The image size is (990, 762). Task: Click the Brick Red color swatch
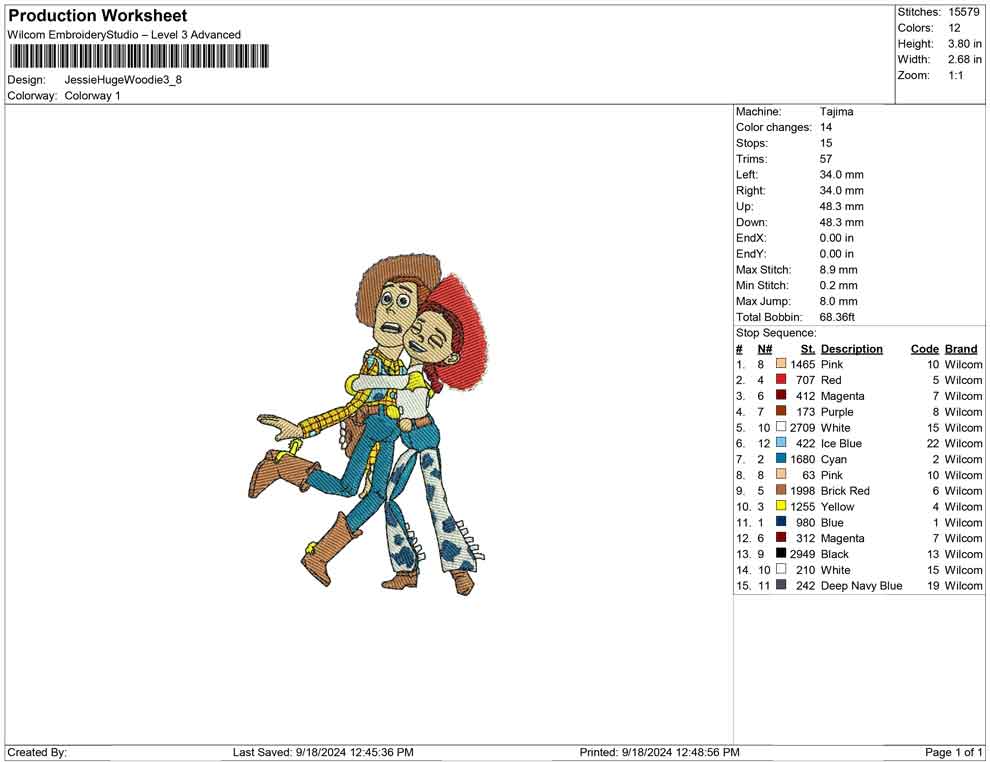point(781,490)
